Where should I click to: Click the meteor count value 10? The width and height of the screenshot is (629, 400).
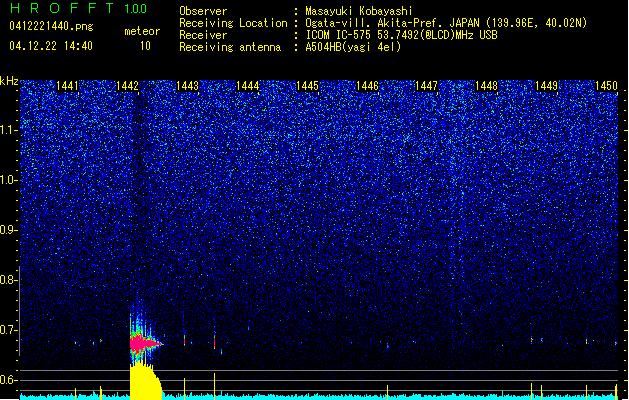pos(145,46)
